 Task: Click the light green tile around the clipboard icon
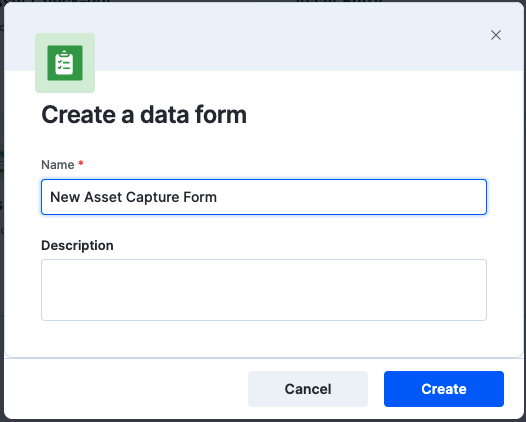[x=65, y=63]
